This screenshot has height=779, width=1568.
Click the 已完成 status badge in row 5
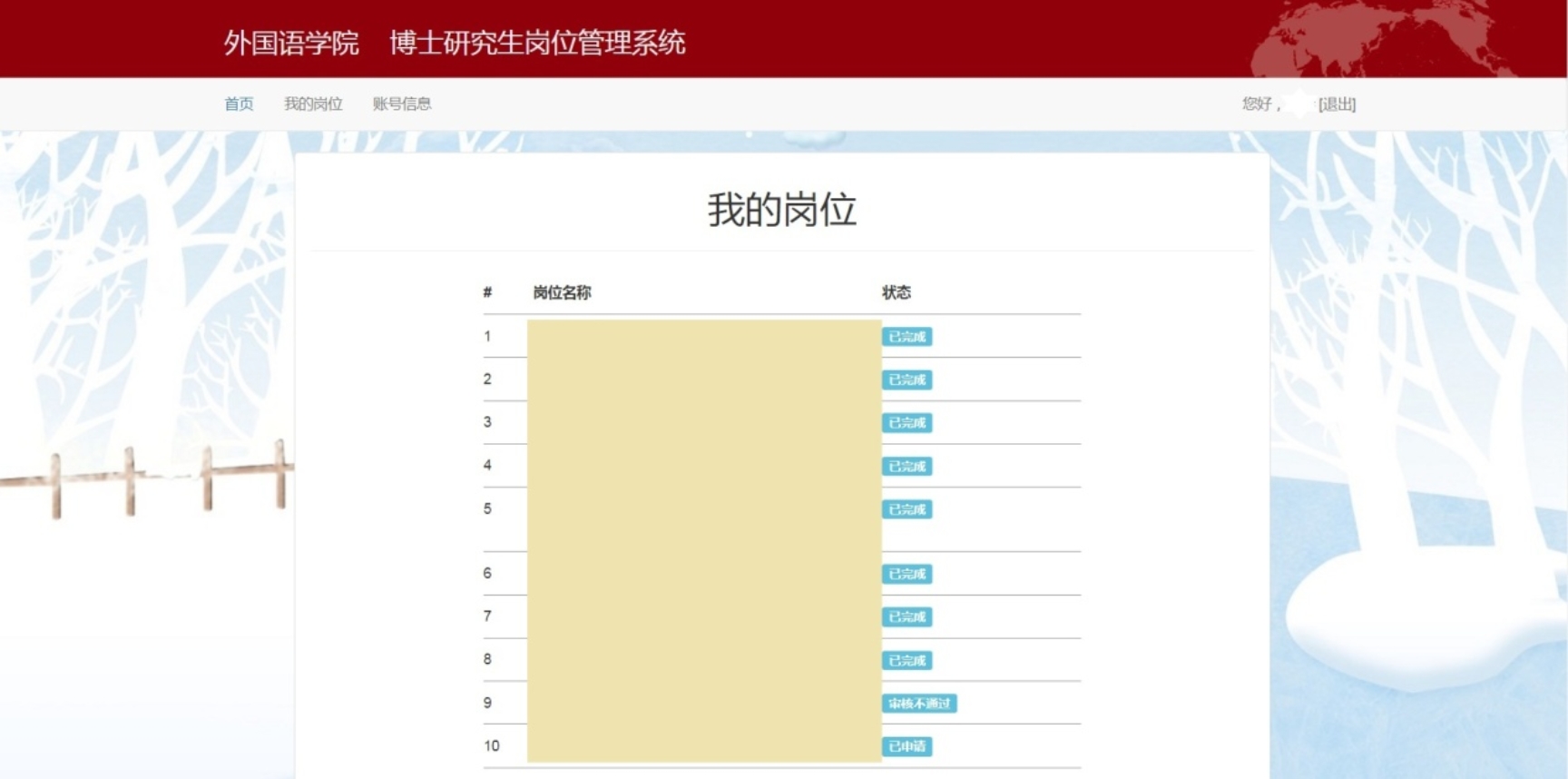[906, 509]
